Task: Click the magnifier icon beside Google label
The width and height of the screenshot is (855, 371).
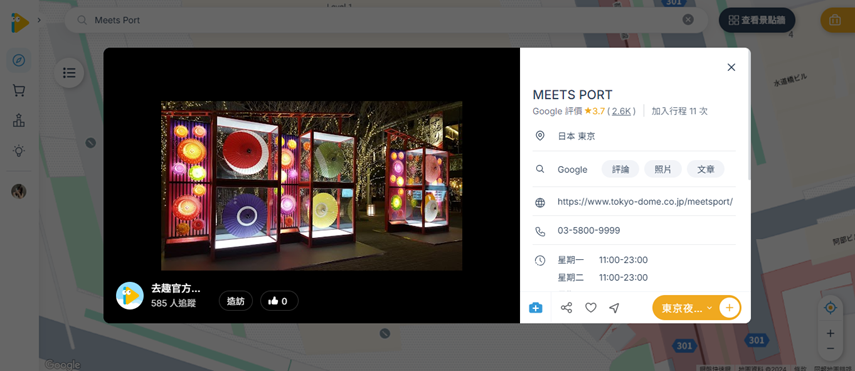Action: 540,170
